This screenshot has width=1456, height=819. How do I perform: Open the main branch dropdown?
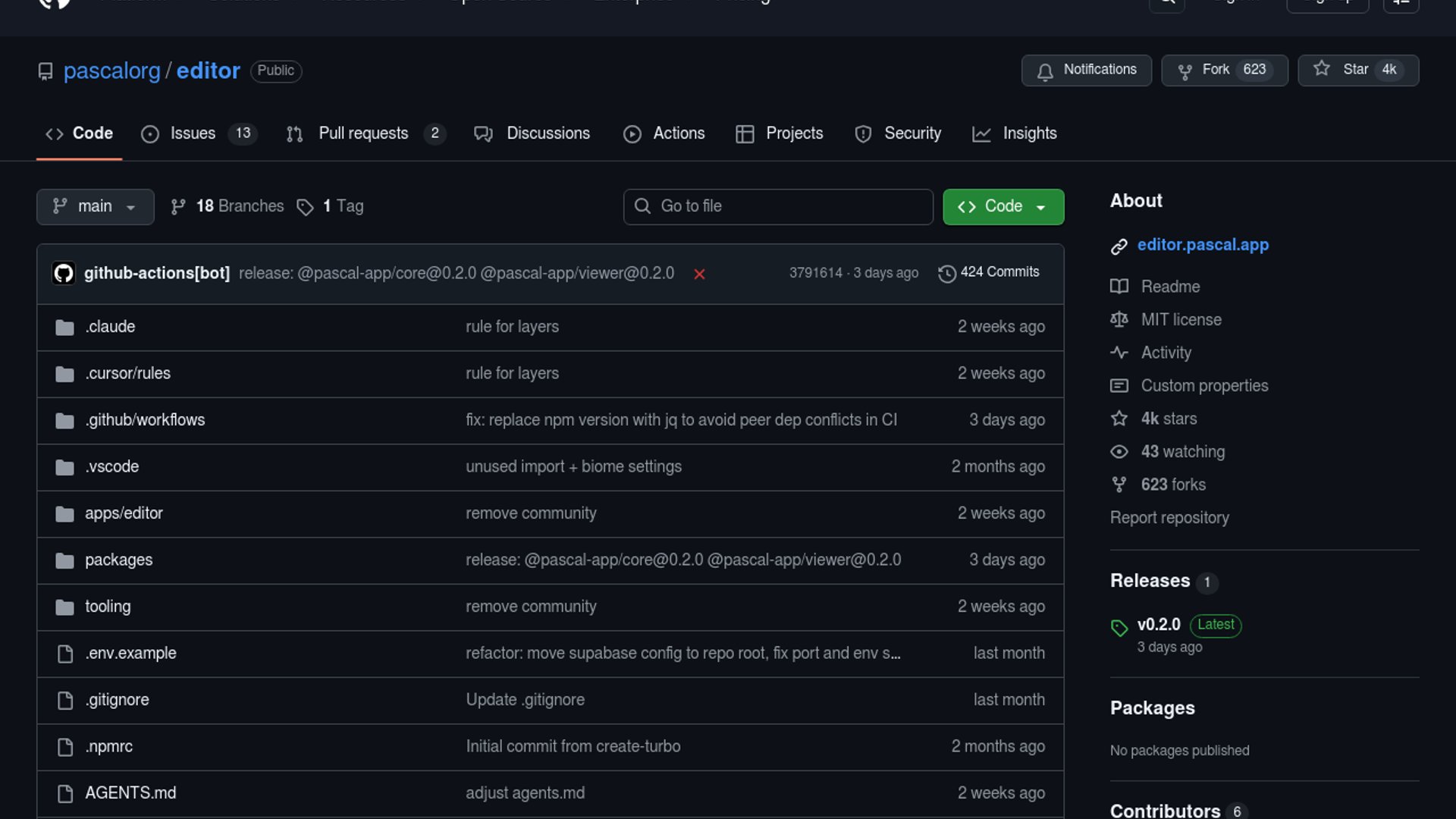pyautogui.click(x=96, y=206)
